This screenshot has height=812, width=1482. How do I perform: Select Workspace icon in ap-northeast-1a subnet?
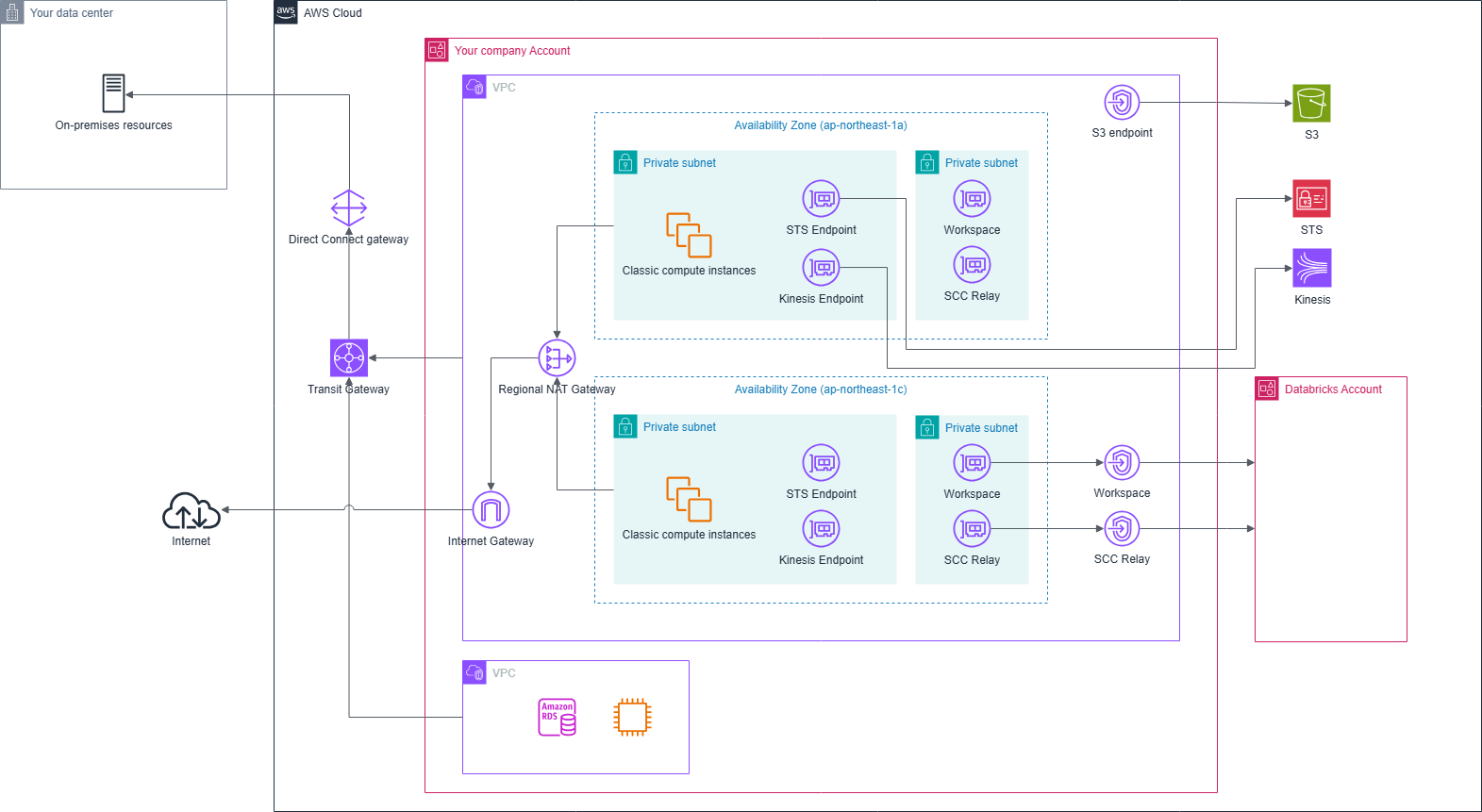[972, 199]
